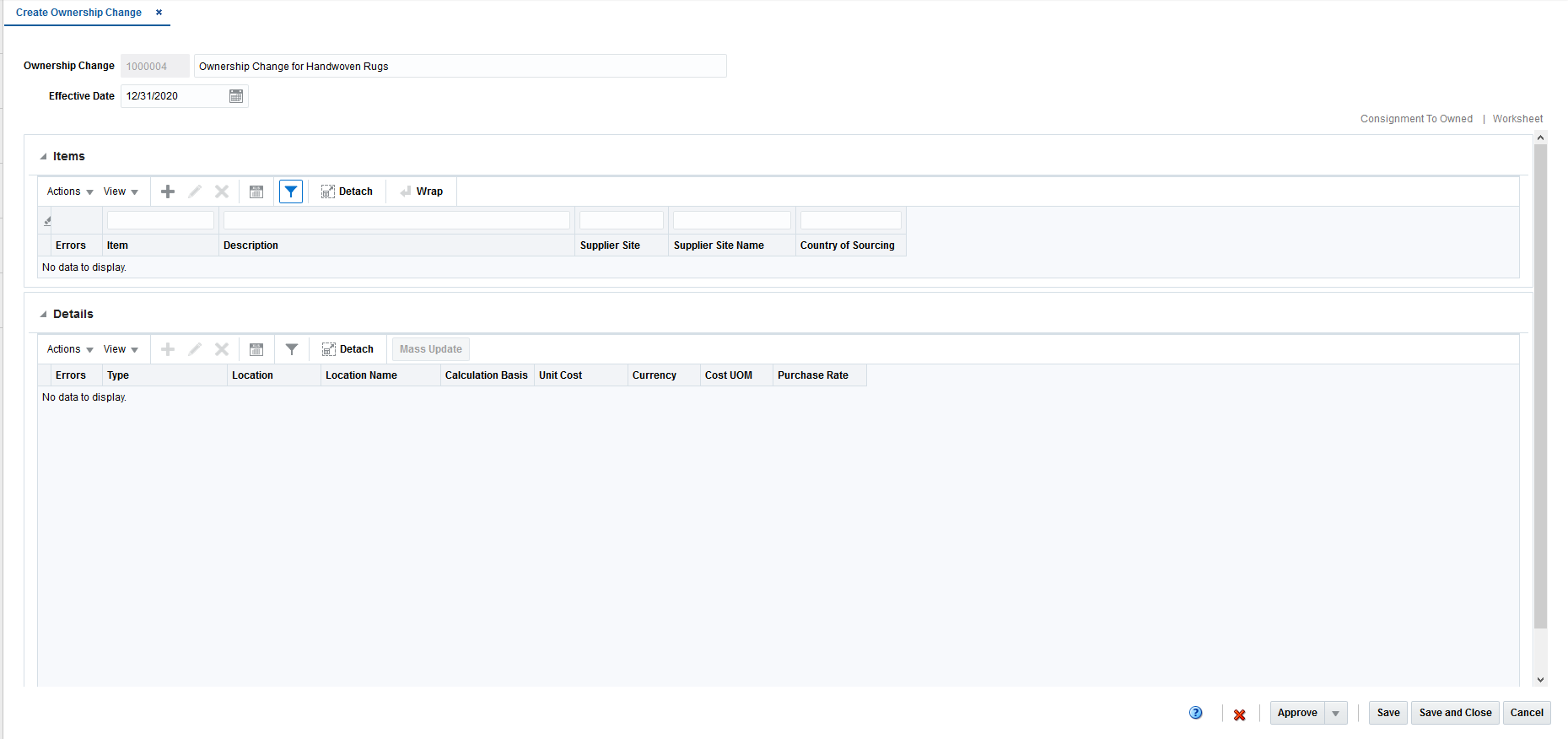This screenshot has height=739, width=1568.
Task: Click the Wrap button in Items toolbar
Action: (422, 191)
